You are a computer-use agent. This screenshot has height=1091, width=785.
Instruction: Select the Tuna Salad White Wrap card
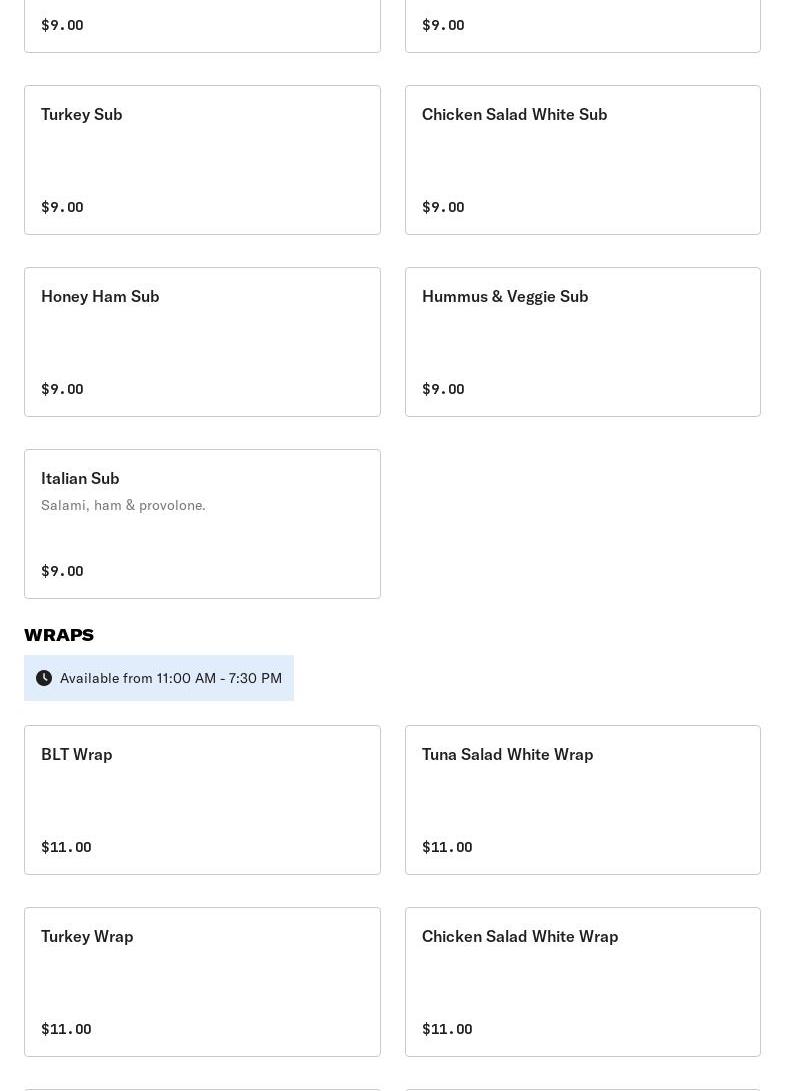click(582, 800)
